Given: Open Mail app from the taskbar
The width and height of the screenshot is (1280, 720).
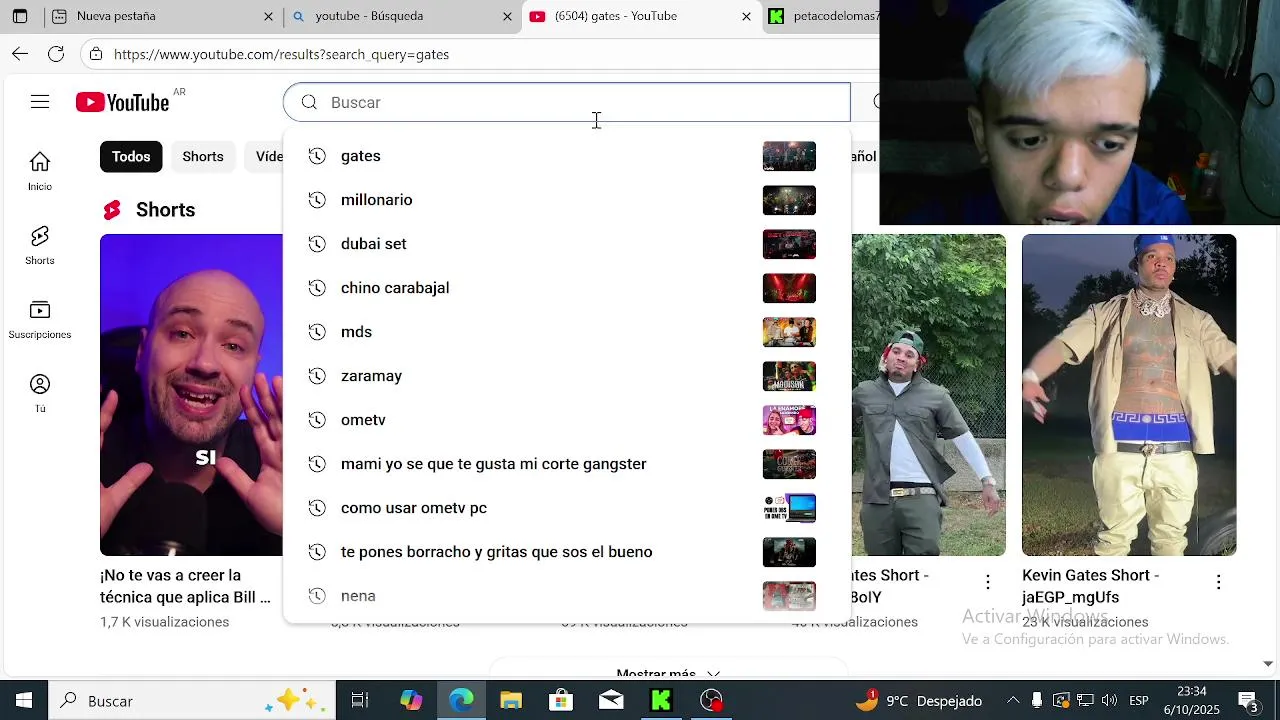Looking at the screenshot, I should [611, 701].
